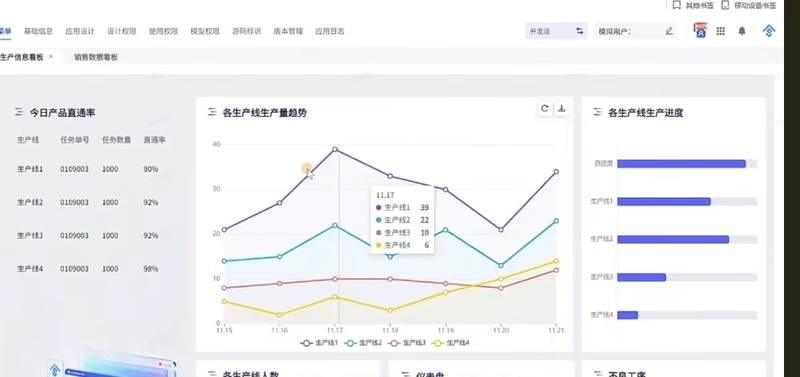Toggle 生产线2 series in chart legend
The height and width of the screenshot is (377, 800).
point(363,343)
